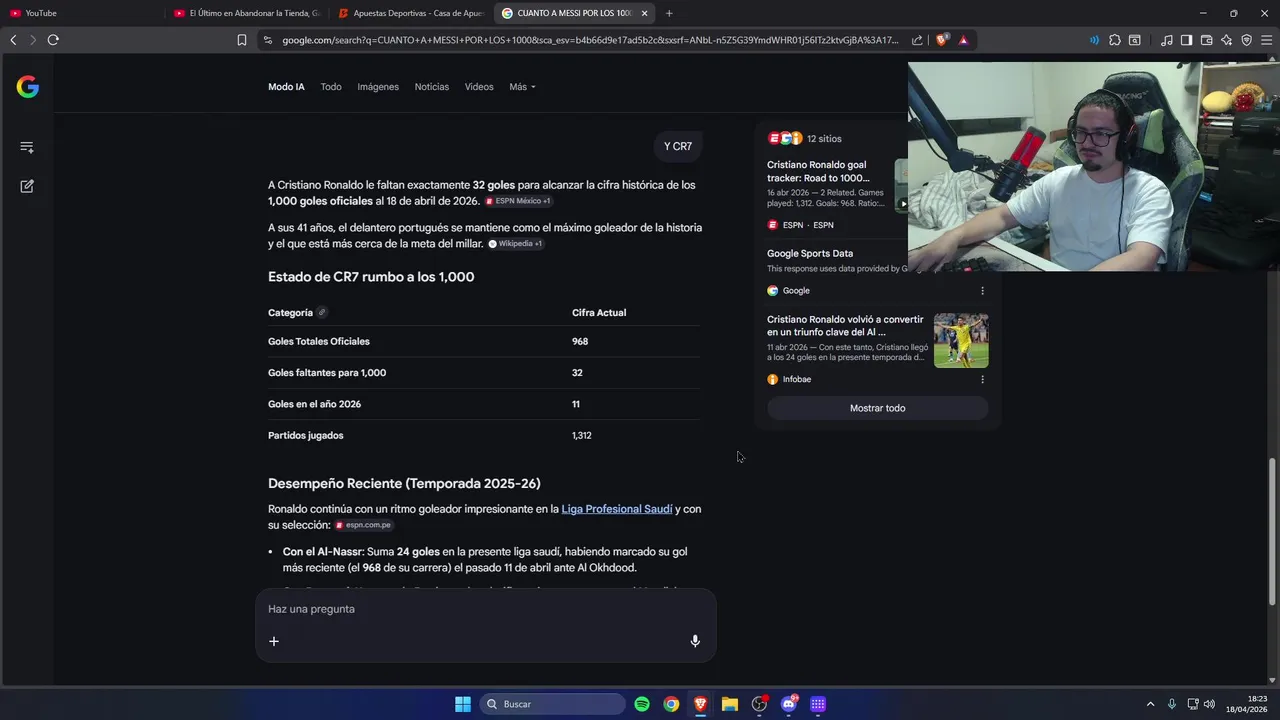Screen dimensions: 1280x720
Task: Switch to El Último en Abandonar la Tienda tab
Action: pyautogui.click(x=248, y=13)
